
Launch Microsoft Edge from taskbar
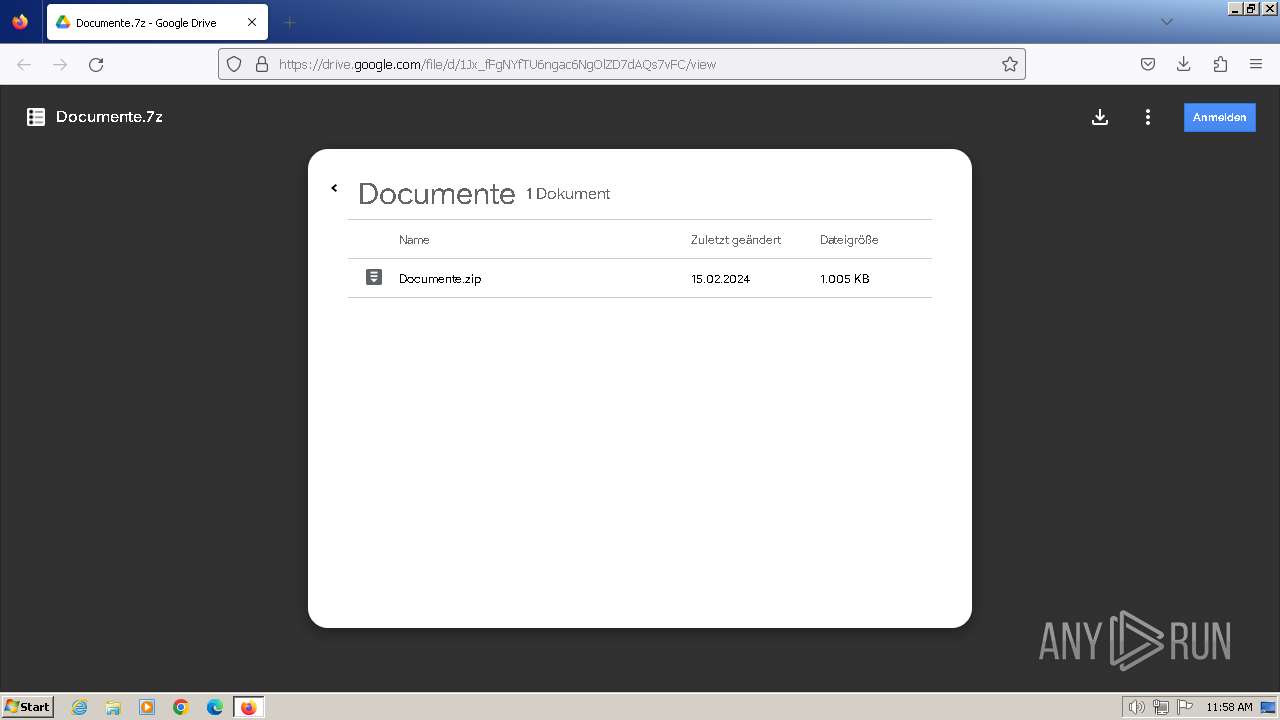[x=215, y=707]
